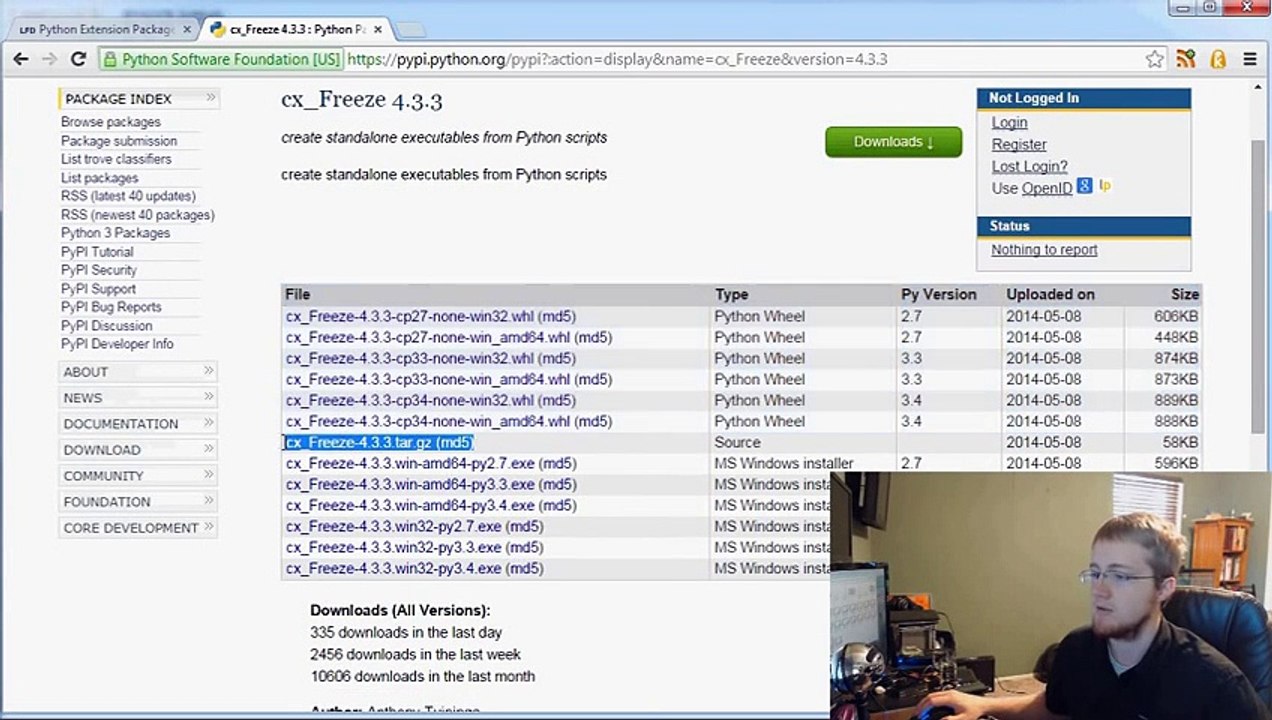The image size is (1272, 720).
Task: Download cx_Freeze-4.3.3.win32-py2.7.exe
Action: 394,526
